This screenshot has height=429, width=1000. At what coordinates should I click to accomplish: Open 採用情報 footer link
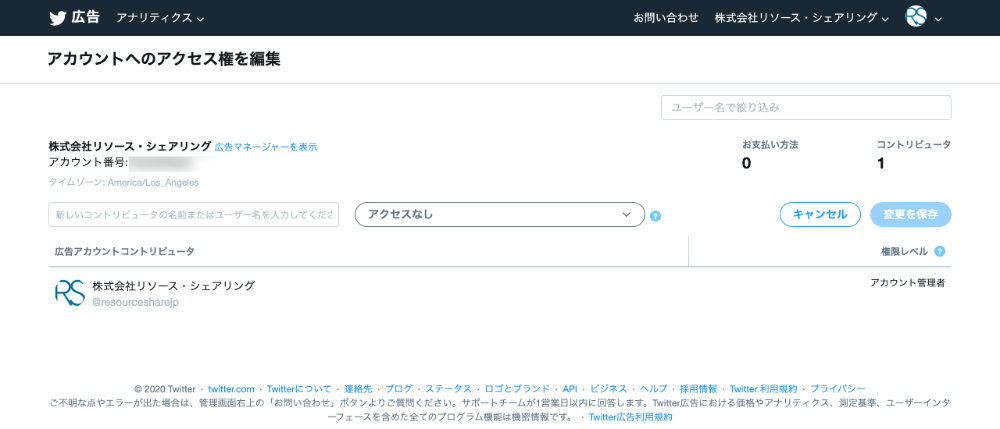click(x=698, y=389)
